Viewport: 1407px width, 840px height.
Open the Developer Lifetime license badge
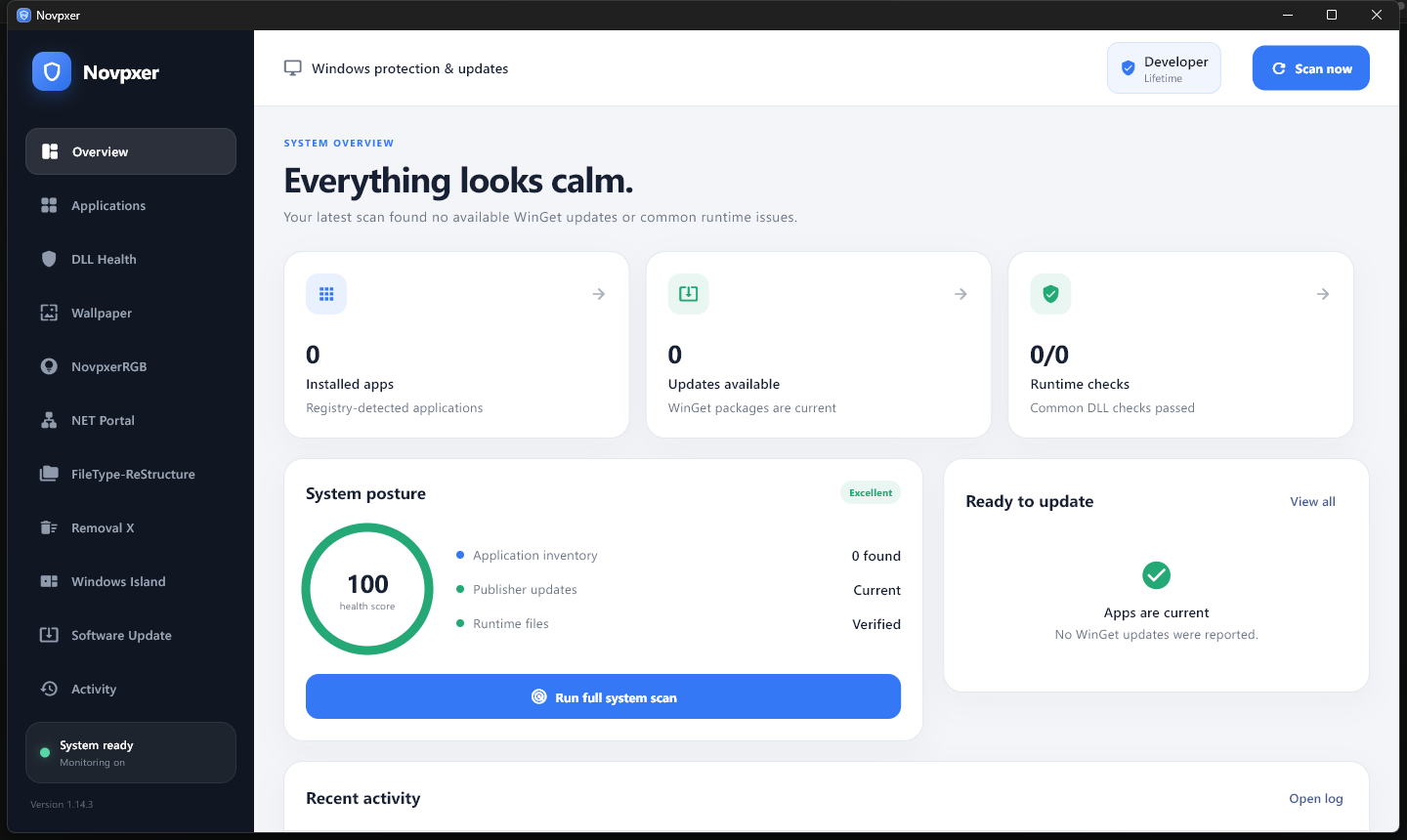1164,68
